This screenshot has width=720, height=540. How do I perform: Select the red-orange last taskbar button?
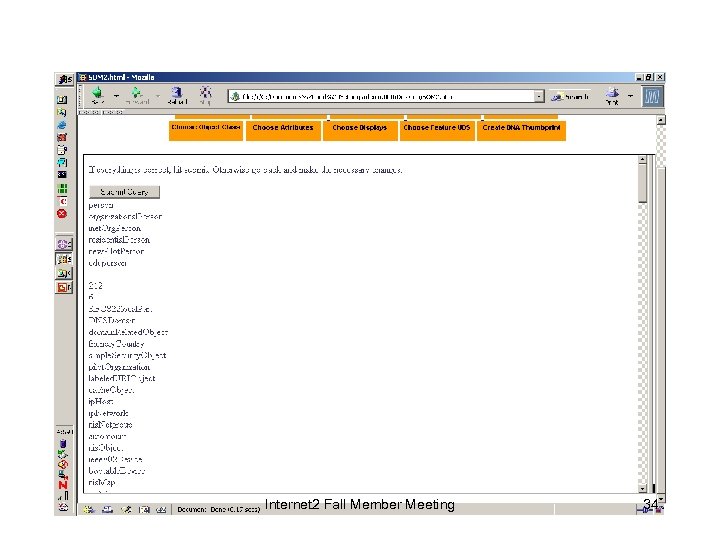(64, 287)
